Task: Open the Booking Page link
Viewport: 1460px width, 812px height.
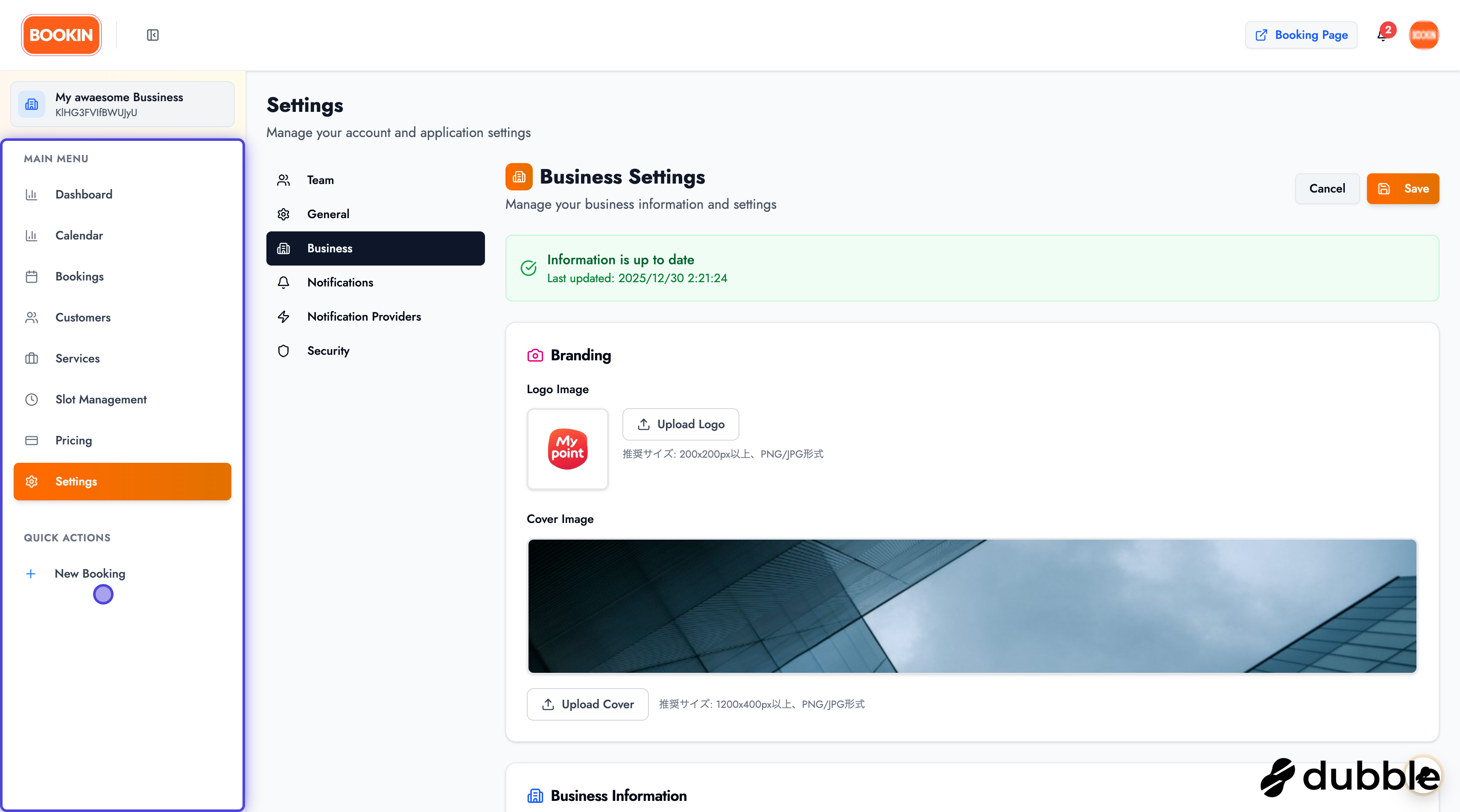Action: pyautogui.click(x=1301, y=35)
